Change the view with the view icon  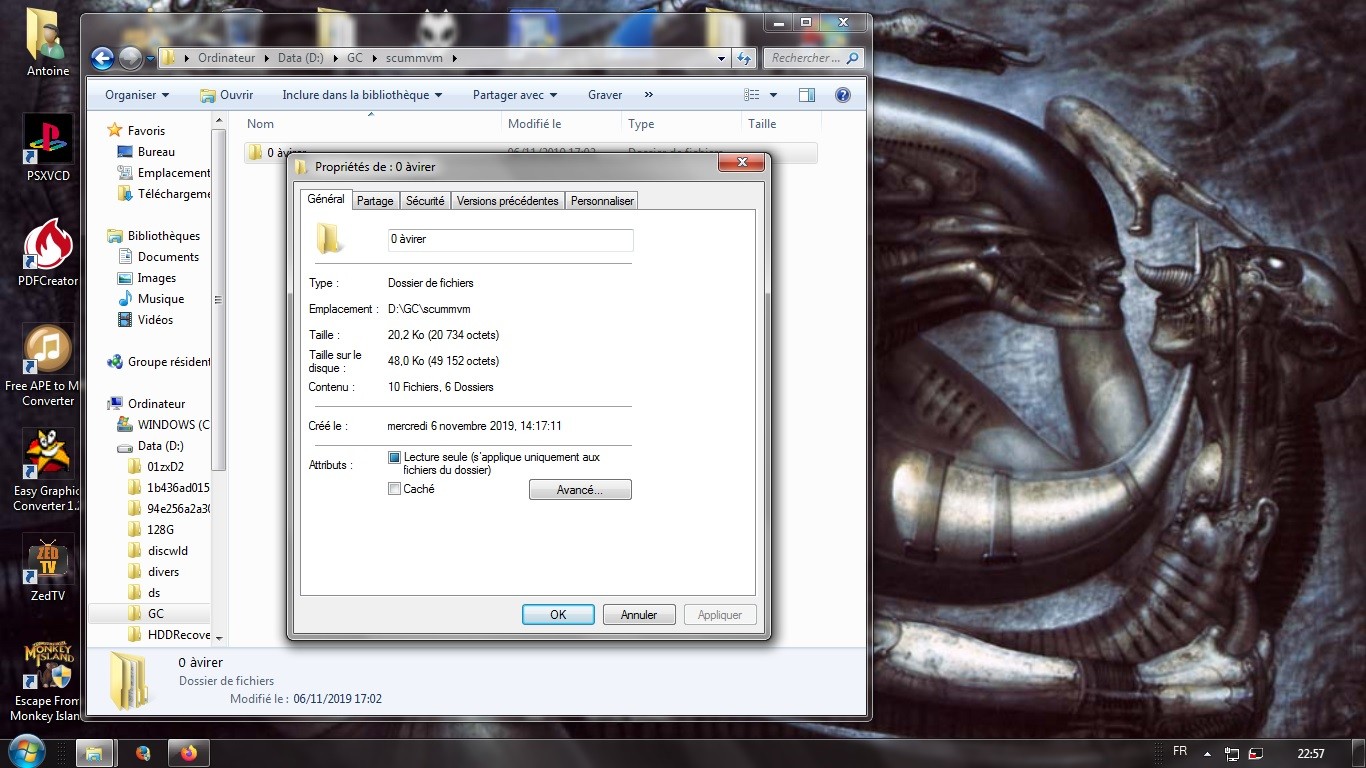pos(752,95)
